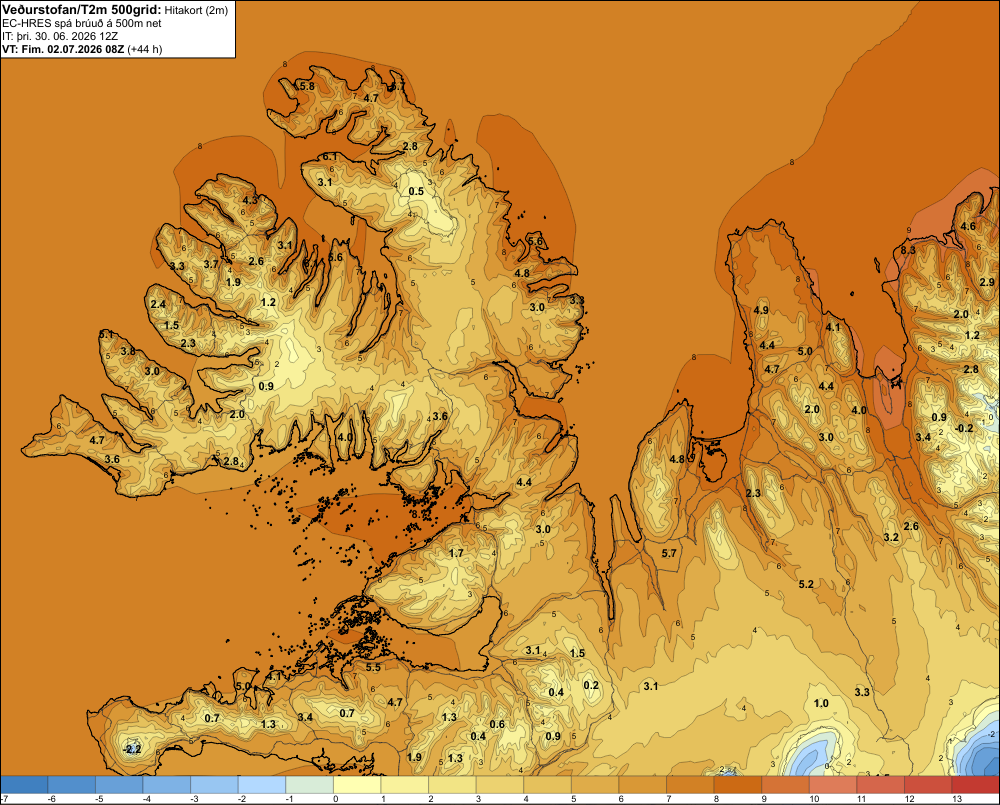Pick the dark blue legend swatch between -7 and -6
This screenshot has width=1000, height=805.
click(24, 784)
